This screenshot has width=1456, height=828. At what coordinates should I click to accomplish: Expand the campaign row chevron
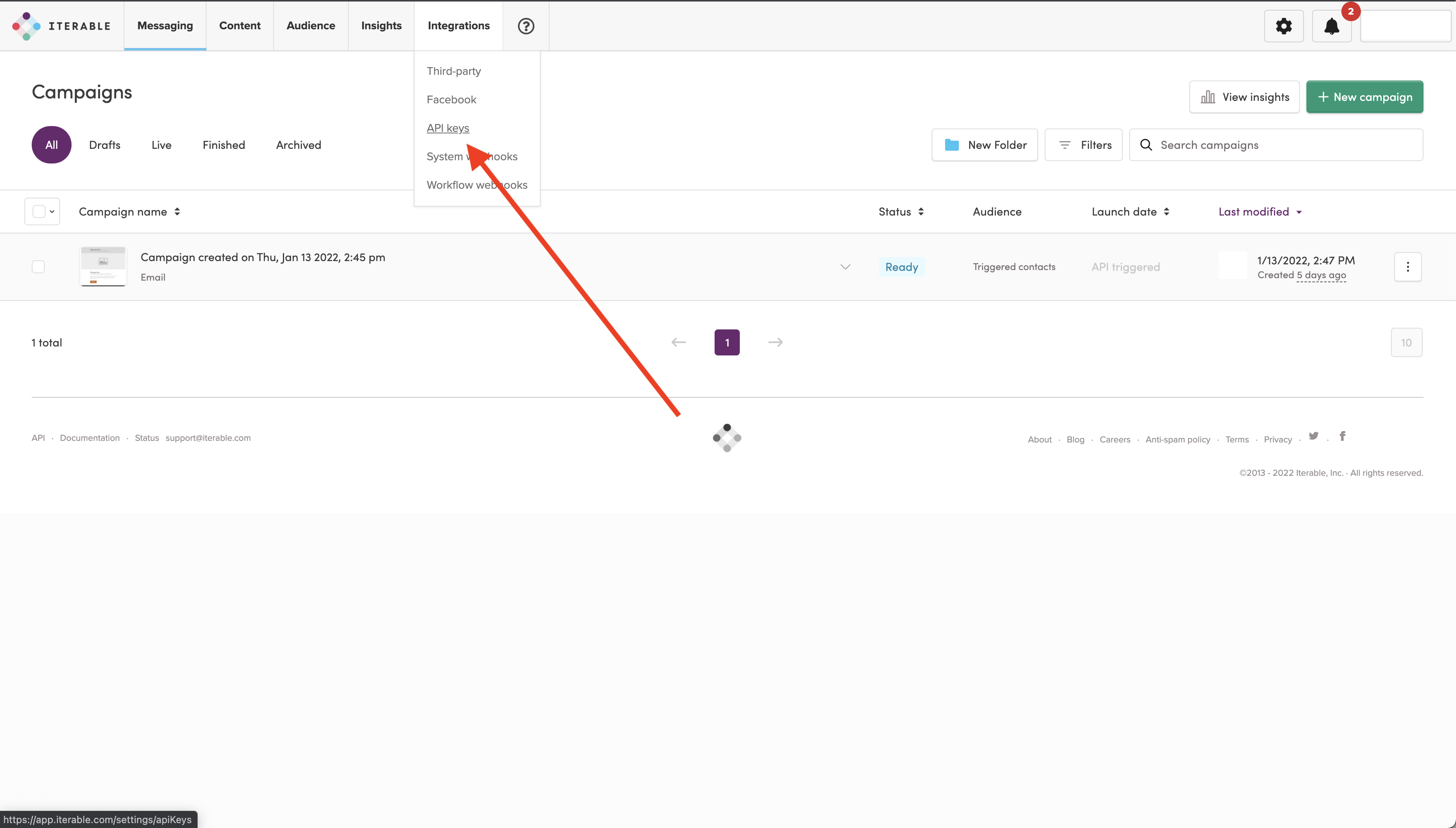845,267
